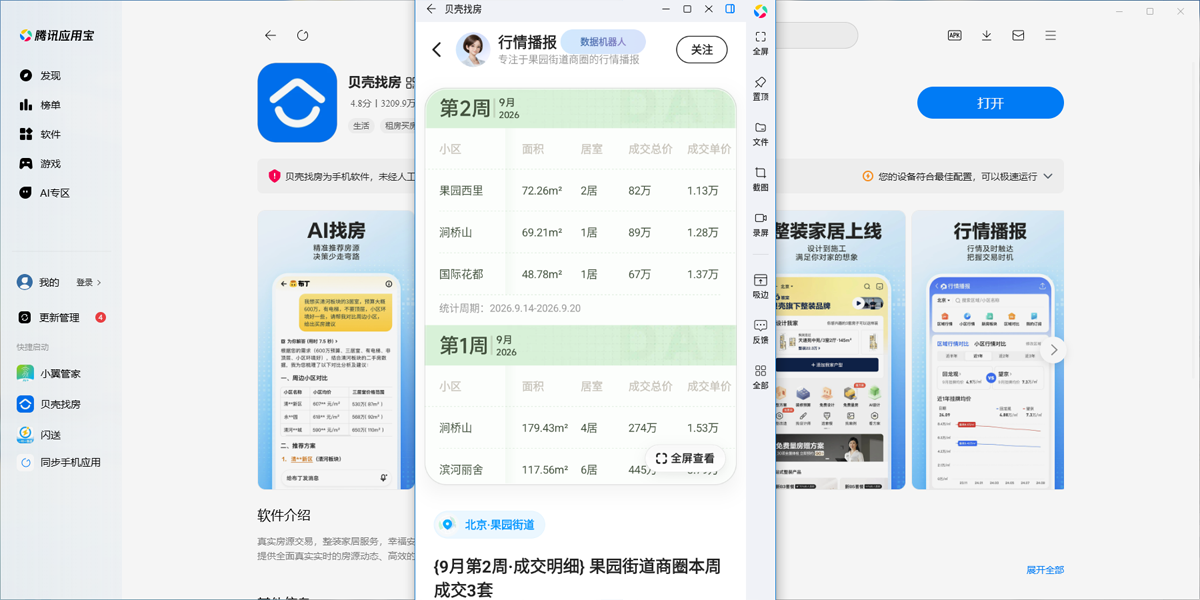
Task: Click the blue side-panel toggle in 贝壳找房 title bar
Action: 730,9
